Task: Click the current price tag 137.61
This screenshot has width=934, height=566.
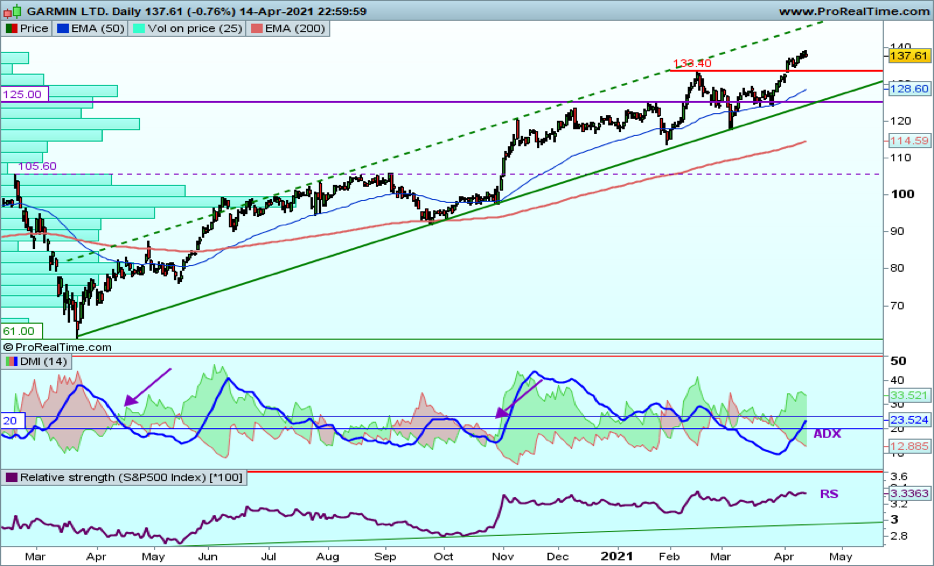Action: click(x=909, y=55)
